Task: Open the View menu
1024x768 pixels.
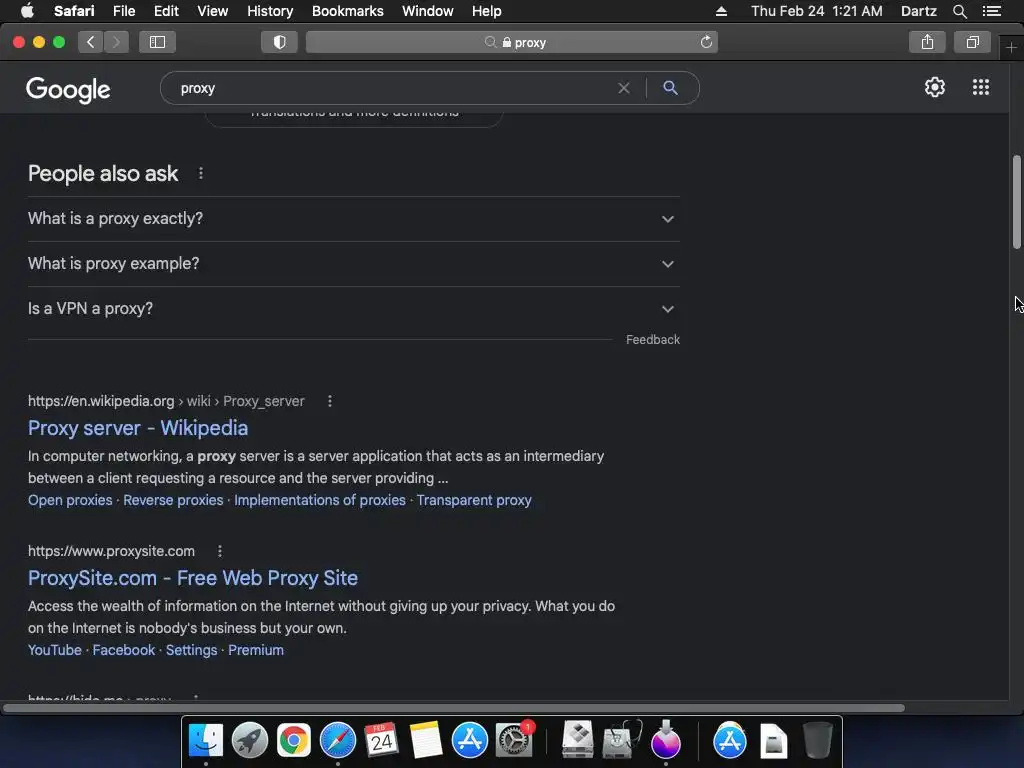Action: point(213,11)
